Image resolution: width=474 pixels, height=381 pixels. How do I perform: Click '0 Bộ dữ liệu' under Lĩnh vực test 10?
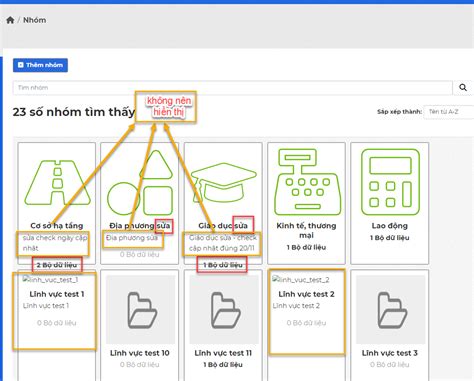tap(140, 365)
